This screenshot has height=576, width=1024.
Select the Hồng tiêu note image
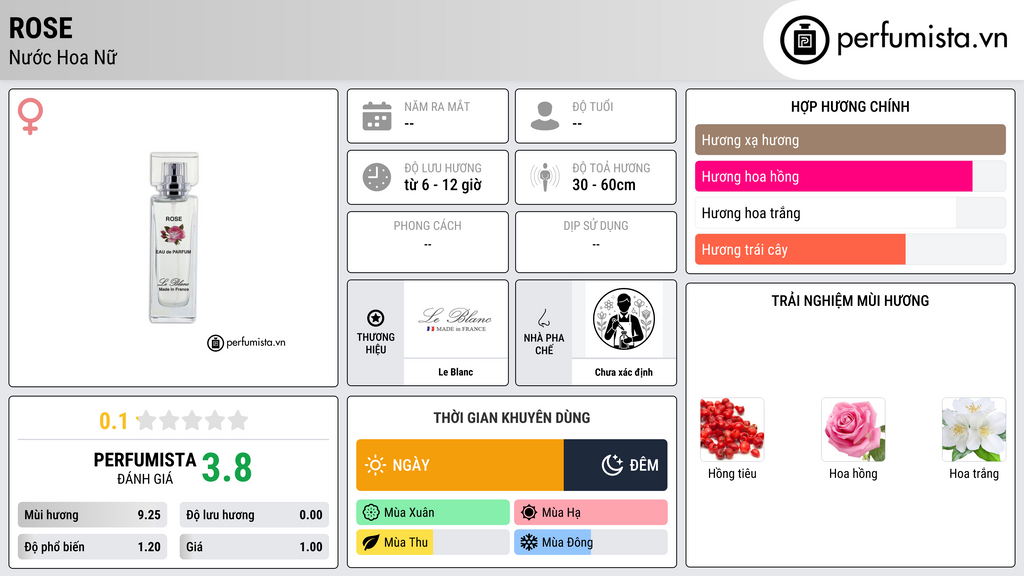(x=732, y=429)
